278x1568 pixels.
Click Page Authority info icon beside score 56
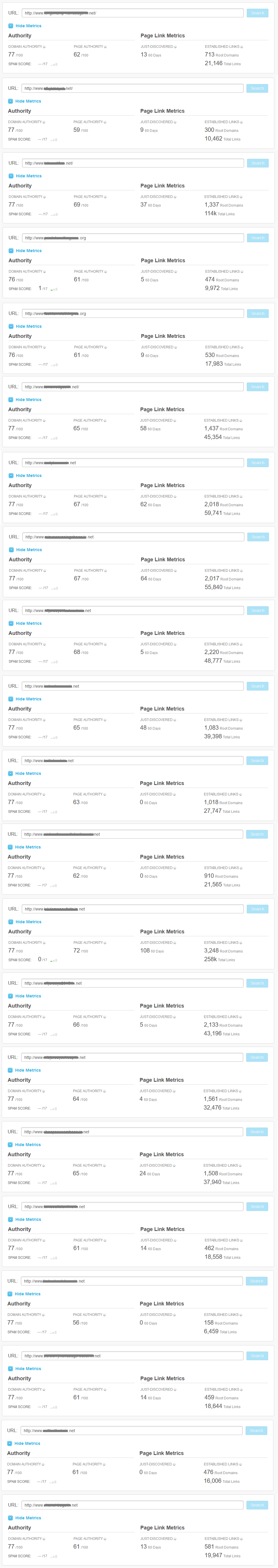click(105, 1315)
